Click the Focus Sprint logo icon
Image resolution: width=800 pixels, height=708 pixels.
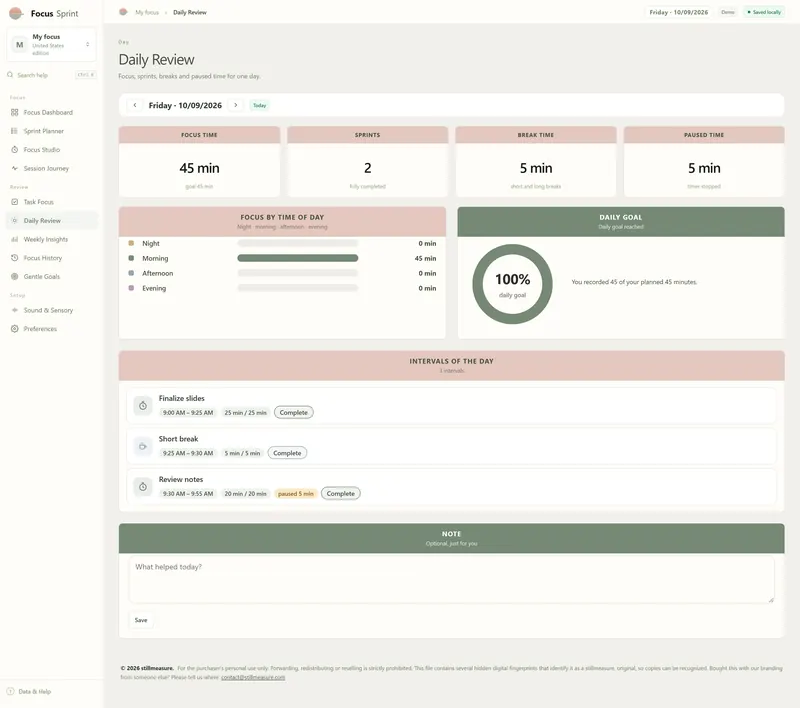click(16, 13)
